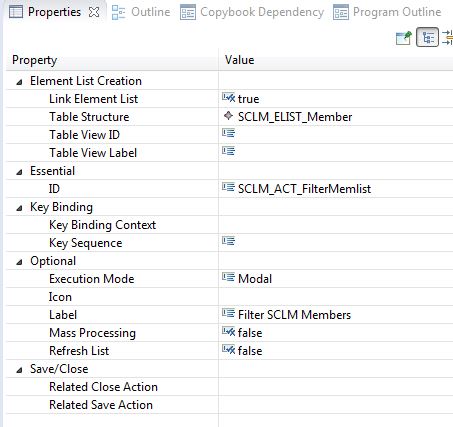Click the partially visible advanced properties toolbar icon

[447, 37]
